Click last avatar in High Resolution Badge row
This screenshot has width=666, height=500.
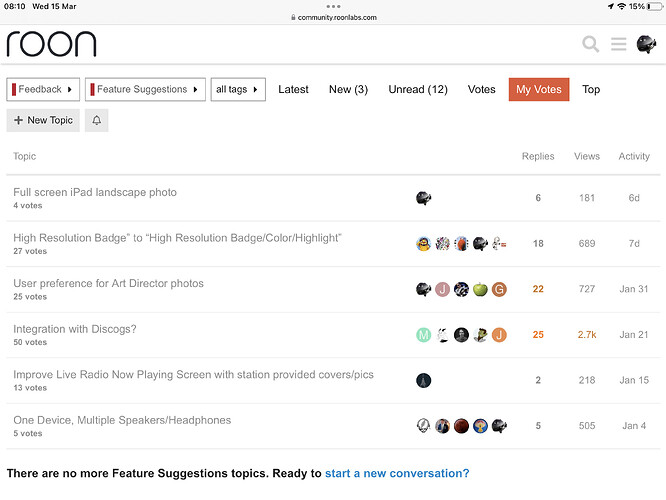coord(499,243)
